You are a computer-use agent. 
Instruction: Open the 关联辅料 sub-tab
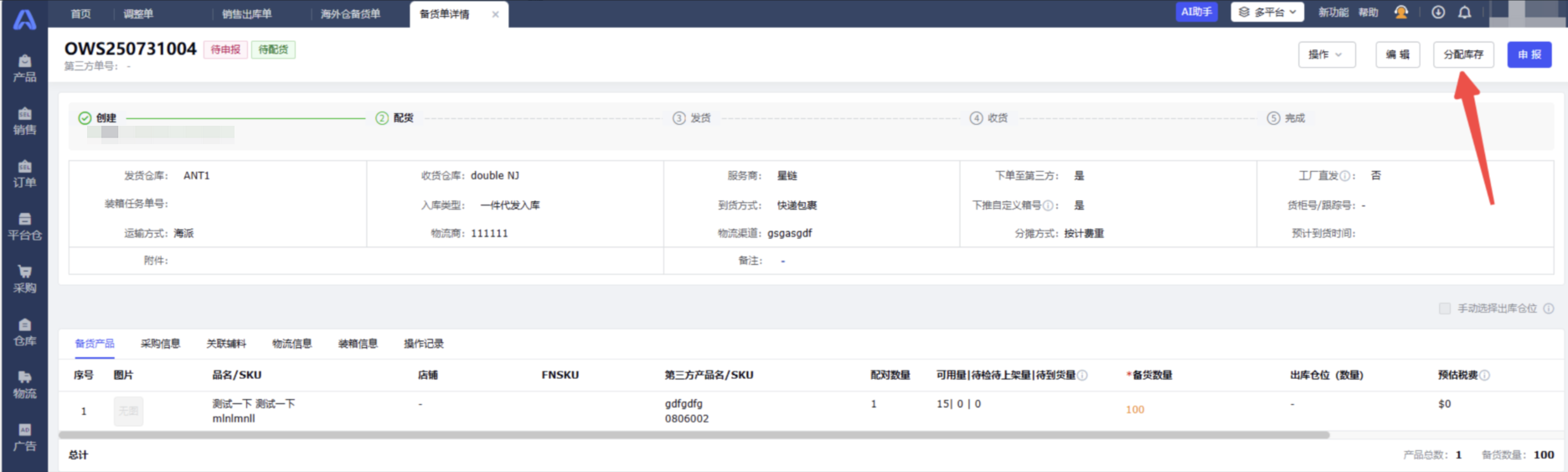pyautogui.click(x=226, y=344)
